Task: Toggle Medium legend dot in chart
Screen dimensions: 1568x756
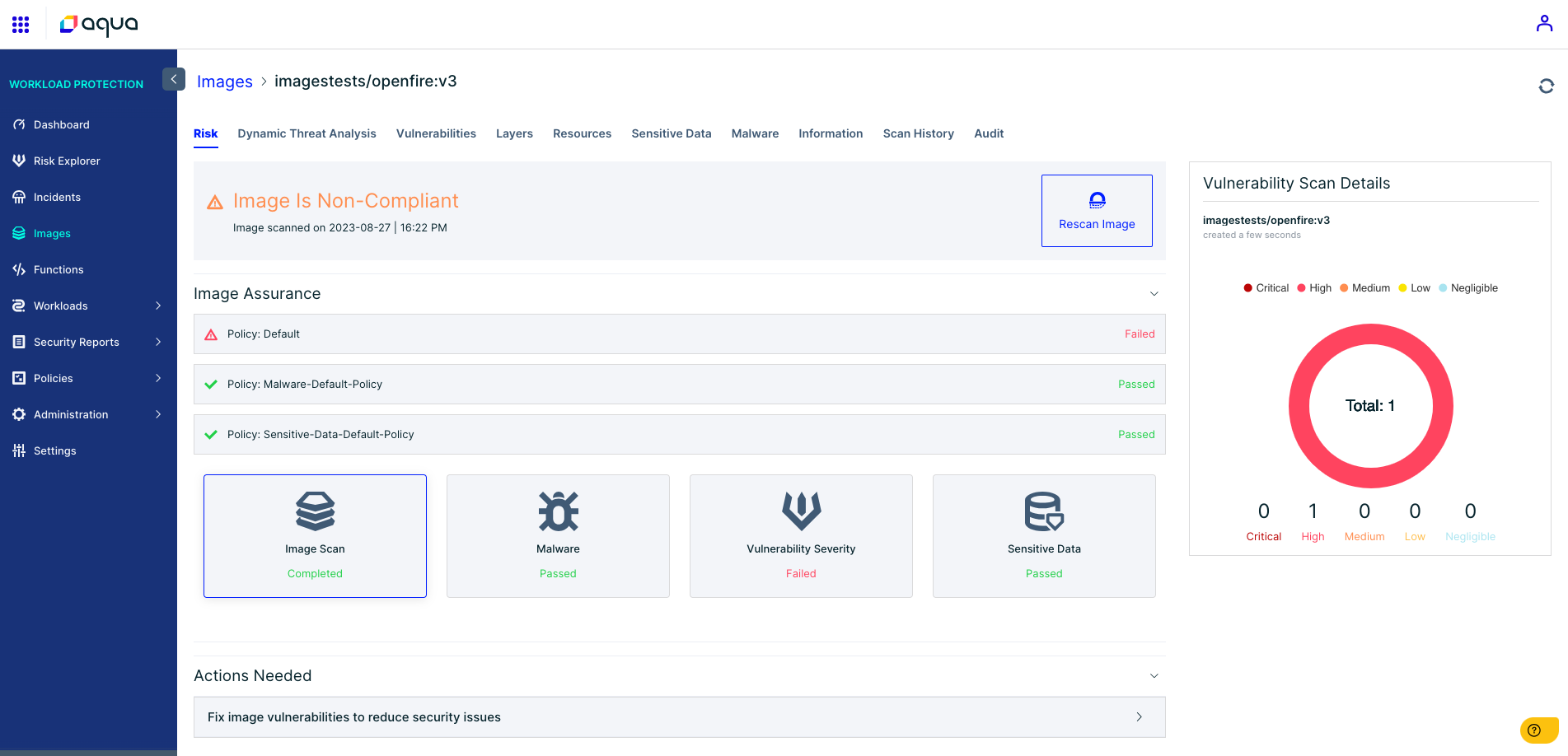Action: coord(1344,288)
